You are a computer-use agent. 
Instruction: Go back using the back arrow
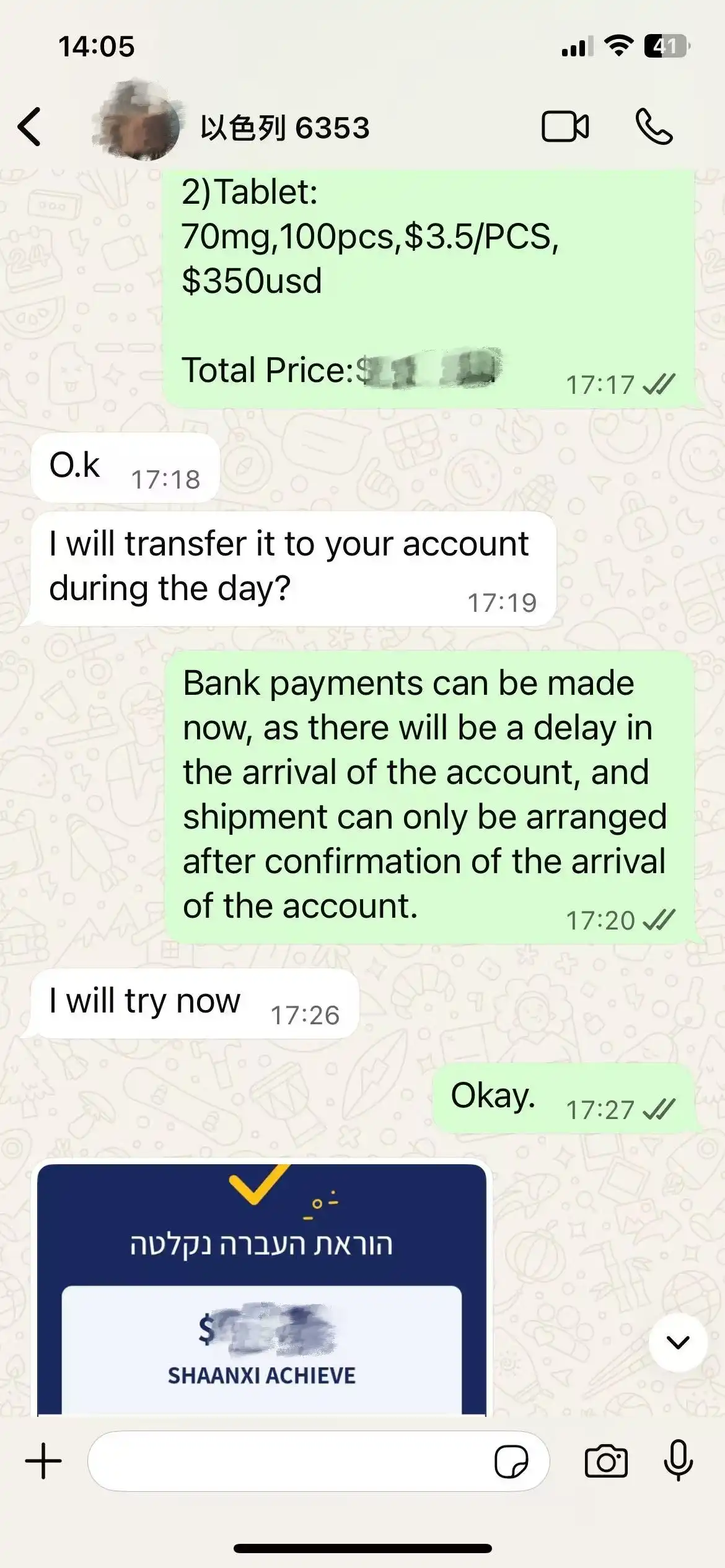click(x=30, y=127)
